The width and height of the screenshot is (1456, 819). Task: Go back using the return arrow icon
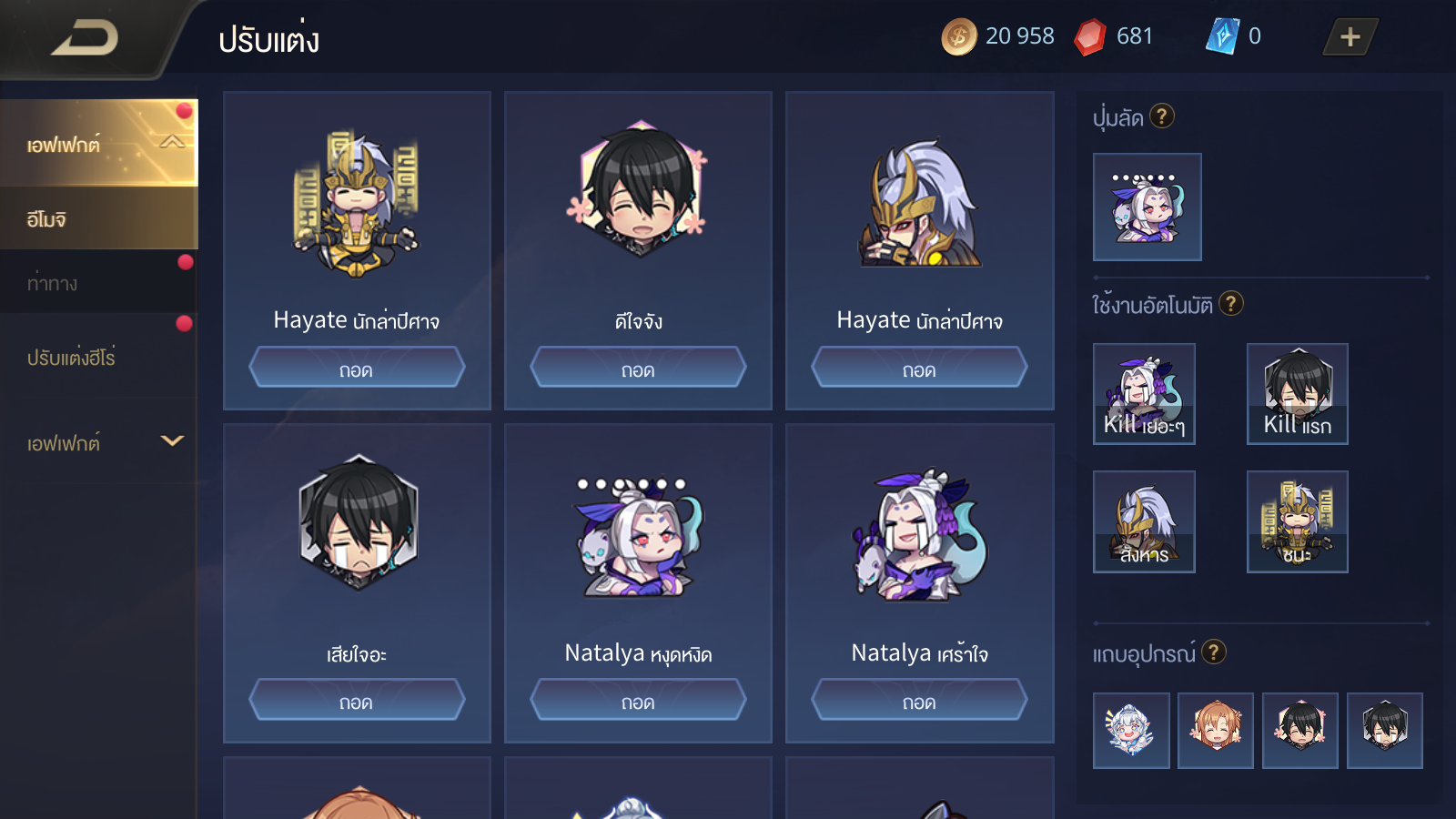(x=85, y=38)
